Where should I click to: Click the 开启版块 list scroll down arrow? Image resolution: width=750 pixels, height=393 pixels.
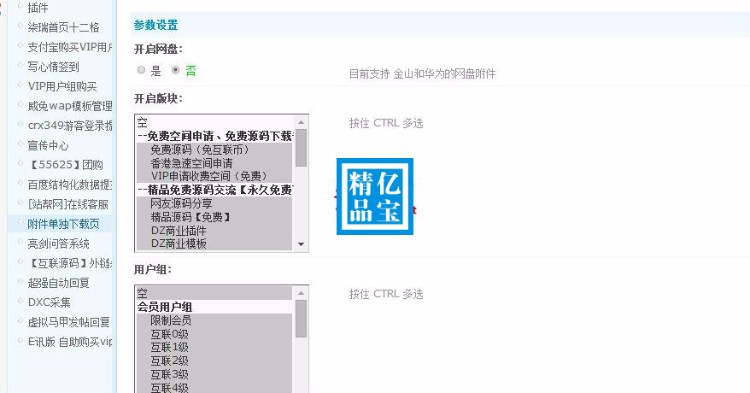pyautogui.click(x=301, y=244)
